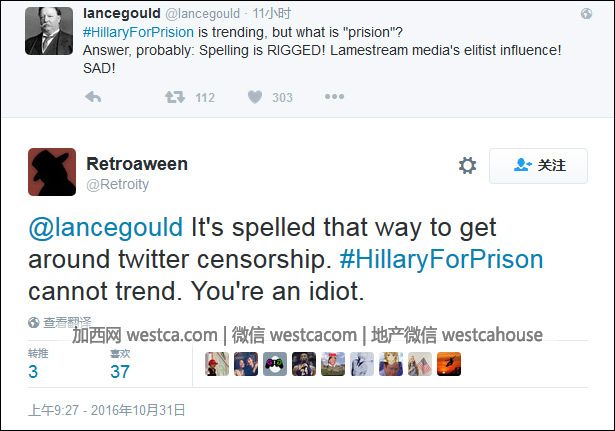615x431 pixels.
Task: Open the @lancegould mention link
Action: pos(106,227)
